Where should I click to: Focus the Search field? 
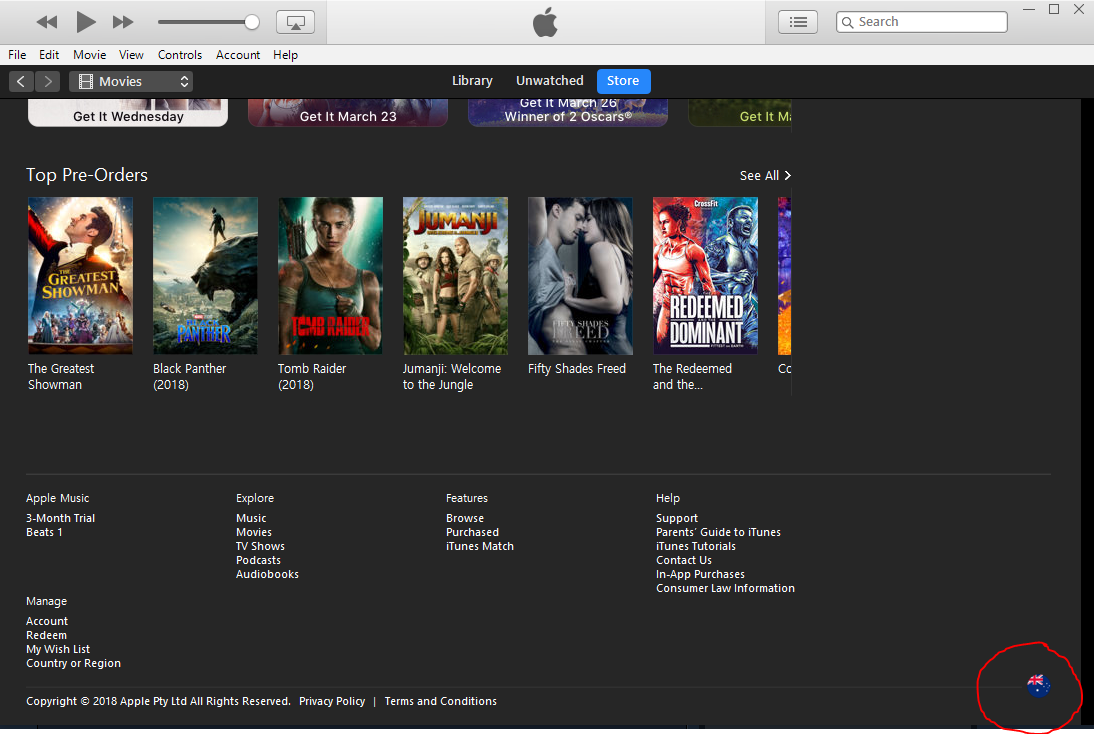click(922, 22)
